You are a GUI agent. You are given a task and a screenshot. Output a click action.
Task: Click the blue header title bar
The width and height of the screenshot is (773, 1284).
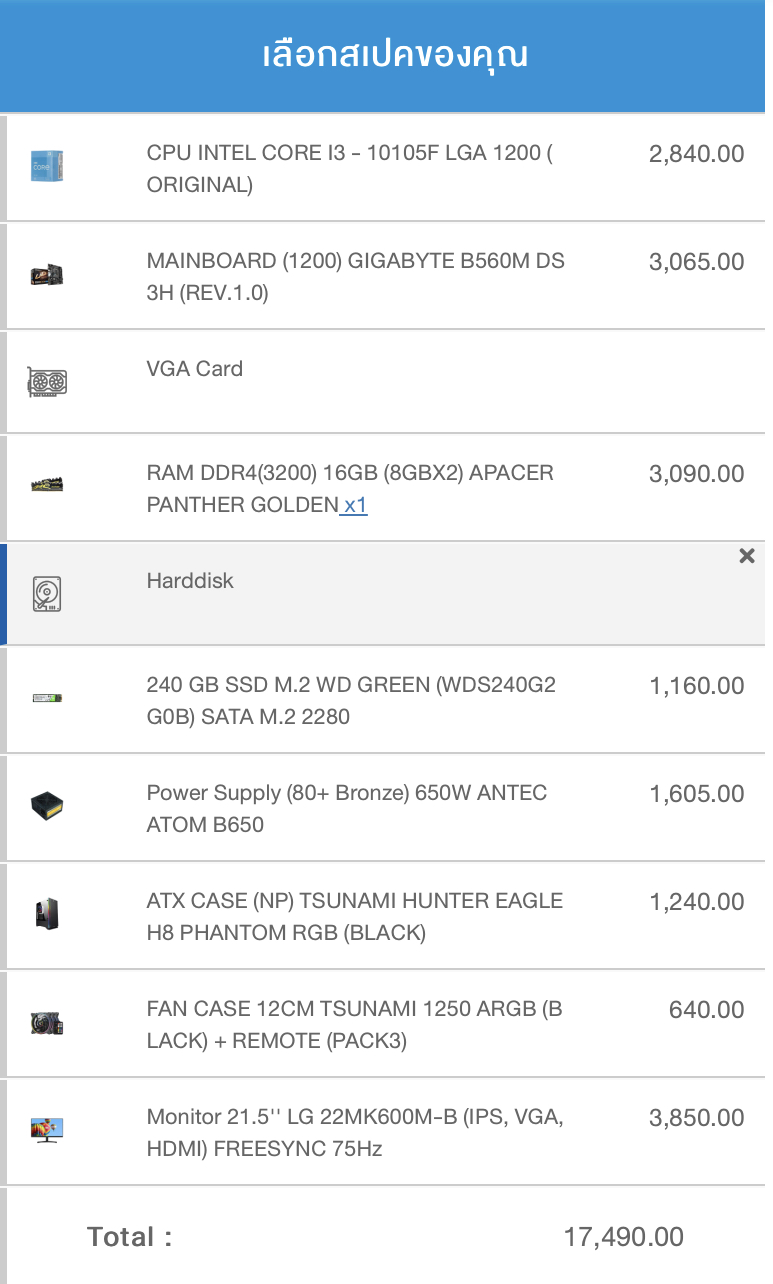[386, 56]
